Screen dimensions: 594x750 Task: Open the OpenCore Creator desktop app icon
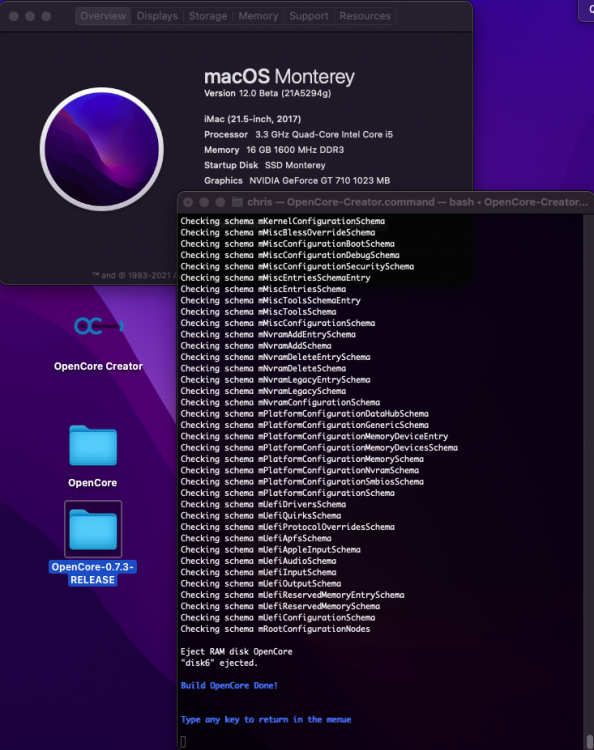click(x=99, y=326)
